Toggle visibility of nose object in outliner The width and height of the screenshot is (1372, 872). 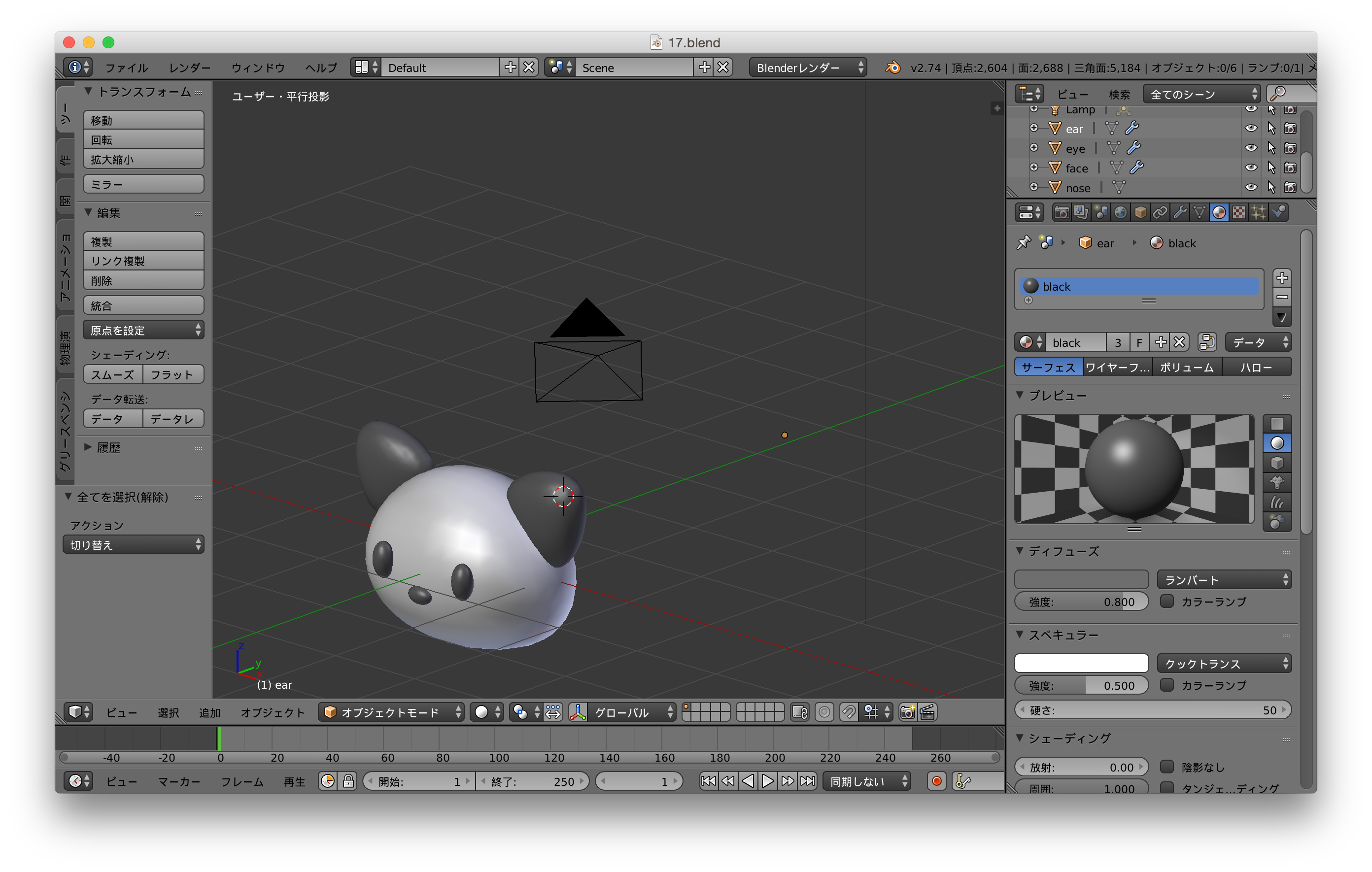pyautogui.click(x=1248, y=188)
